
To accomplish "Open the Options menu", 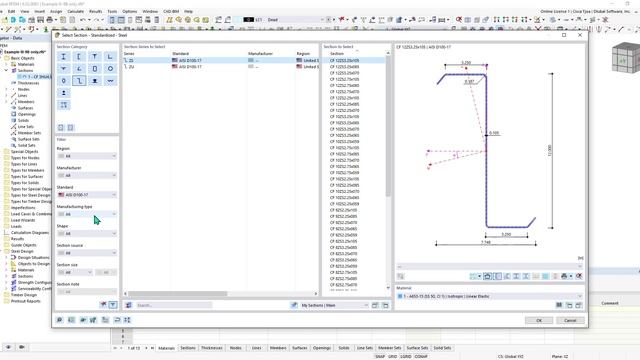I will pyautogui.click(x=130, y=11).
